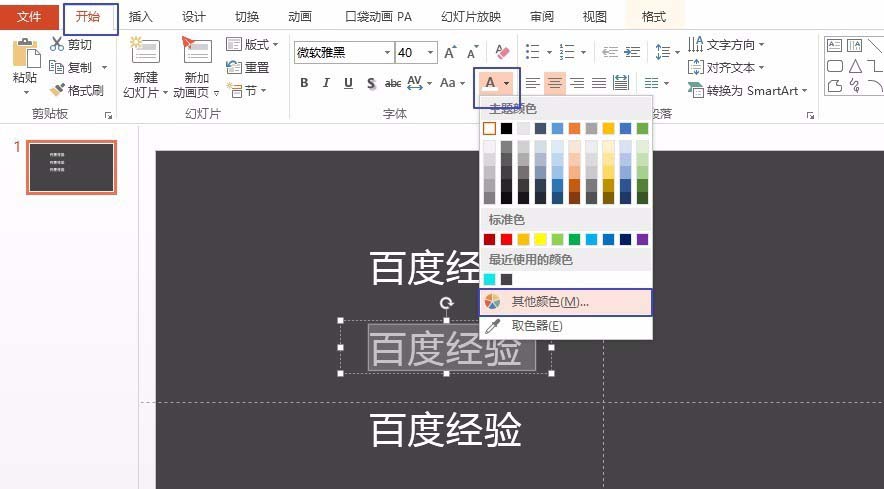Image resolution: width=884 pixels, height=489 pixels.
Task: Select the Format Painter brush
Action: (57, 90)
